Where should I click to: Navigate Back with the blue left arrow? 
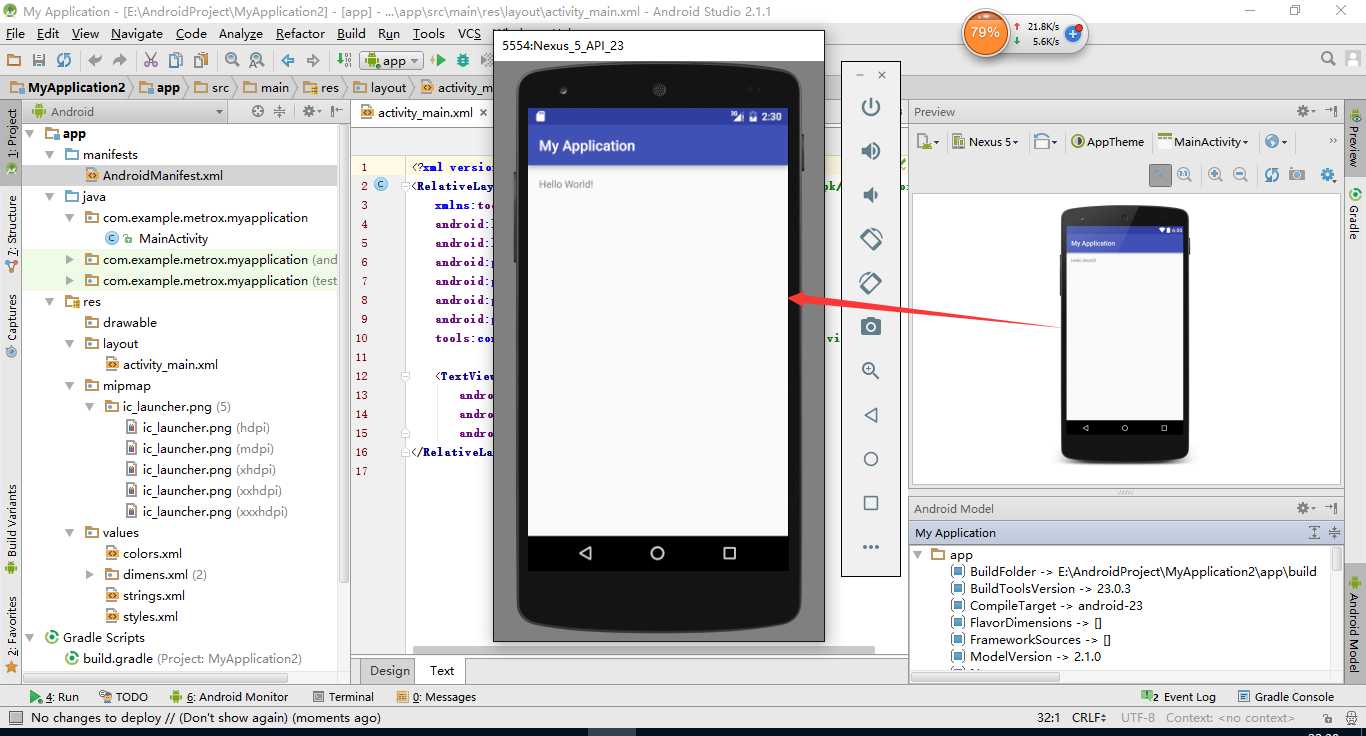point(288,60)
